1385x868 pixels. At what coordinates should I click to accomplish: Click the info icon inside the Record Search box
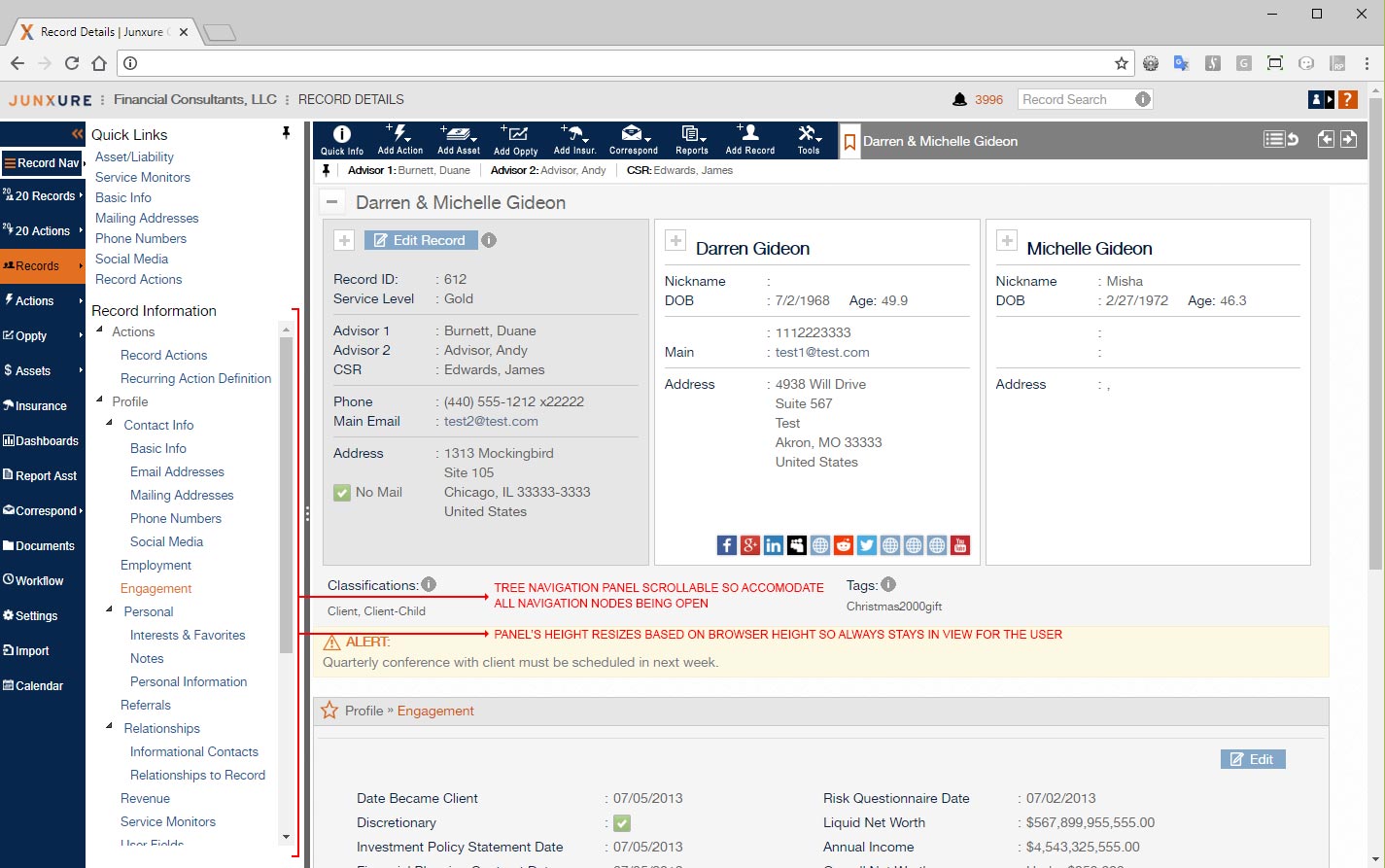pyautogui.click(x=1143, y=99)
